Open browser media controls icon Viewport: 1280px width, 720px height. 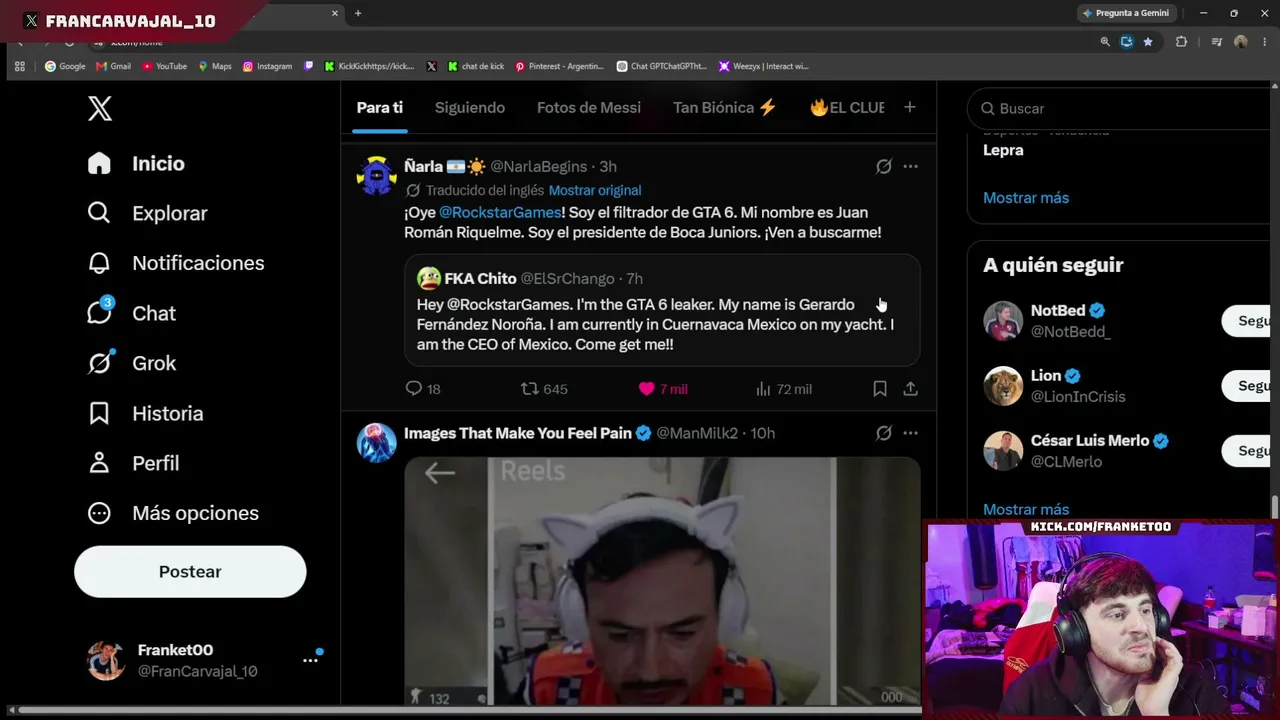pyautogui.click(x=1217, y=42)
